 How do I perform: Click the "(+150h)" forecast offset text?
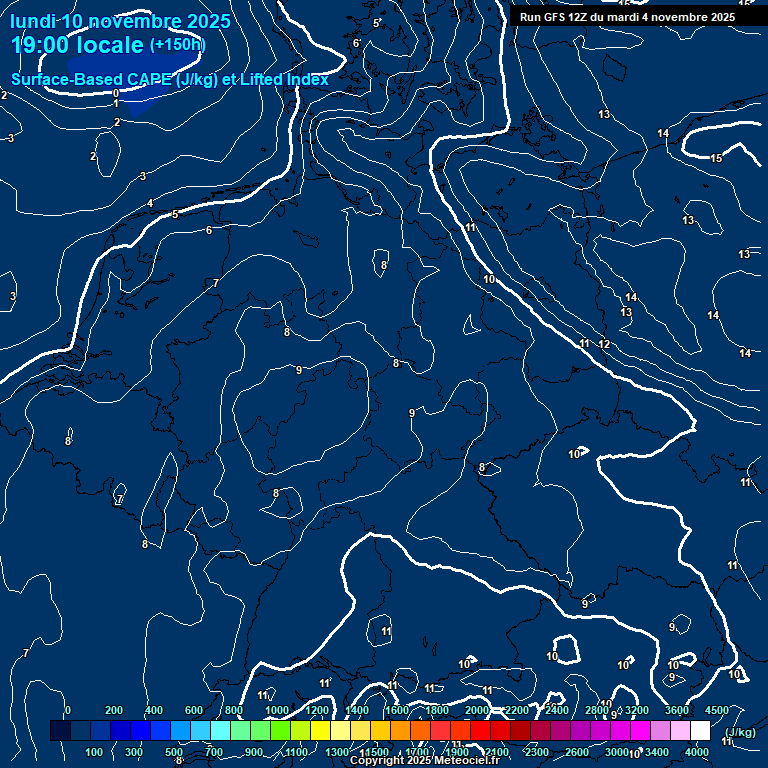pos(177,45)
